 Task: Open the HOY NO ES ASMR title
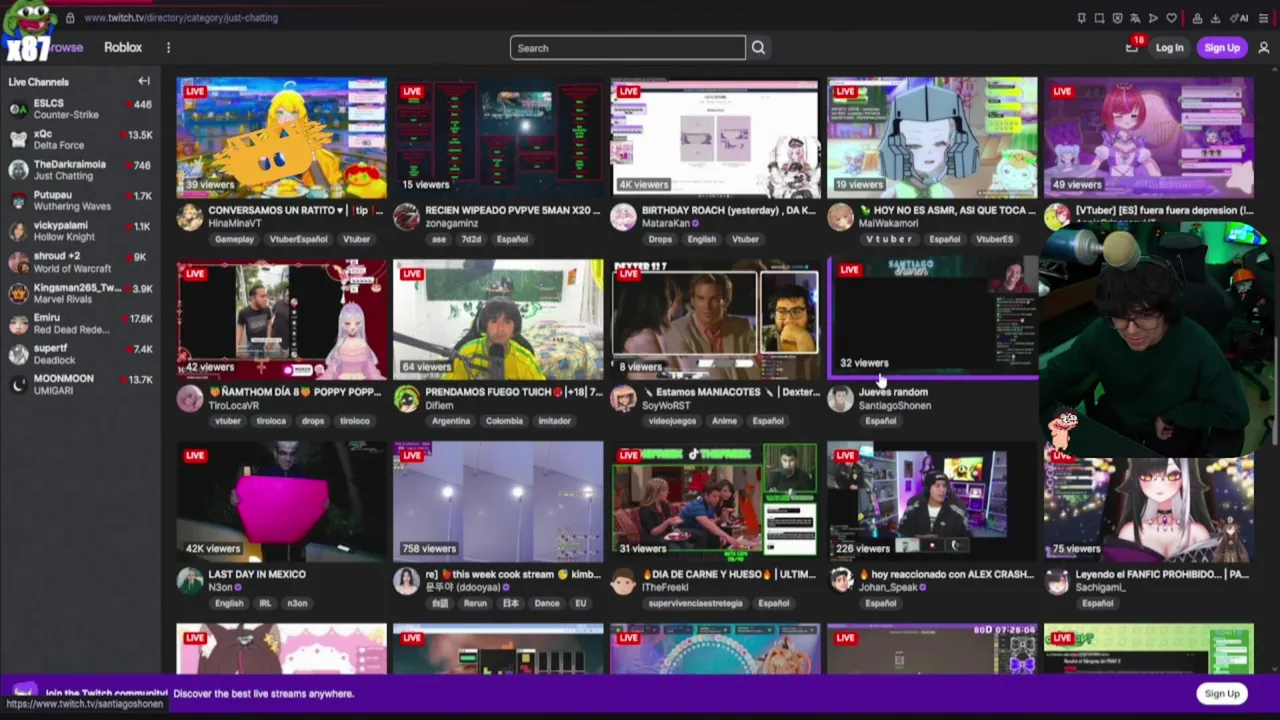[948, 211]
